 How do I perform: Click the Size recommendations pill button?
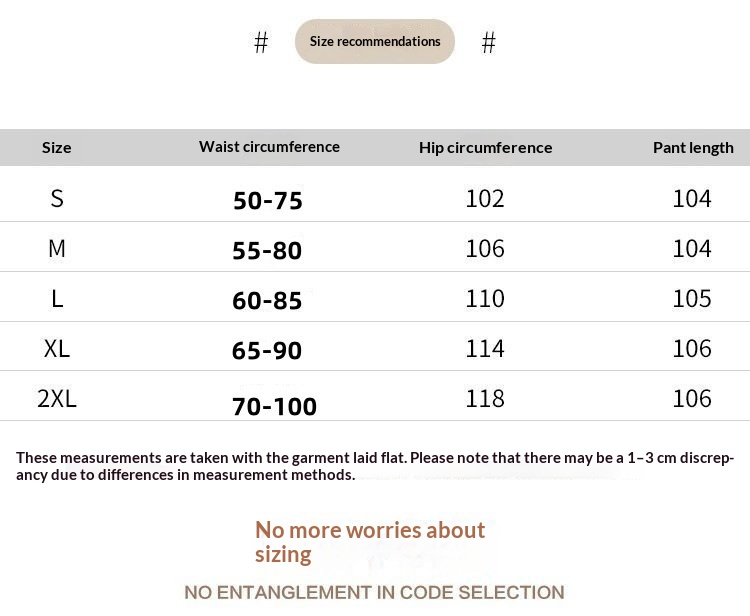[x=375, y=42]
